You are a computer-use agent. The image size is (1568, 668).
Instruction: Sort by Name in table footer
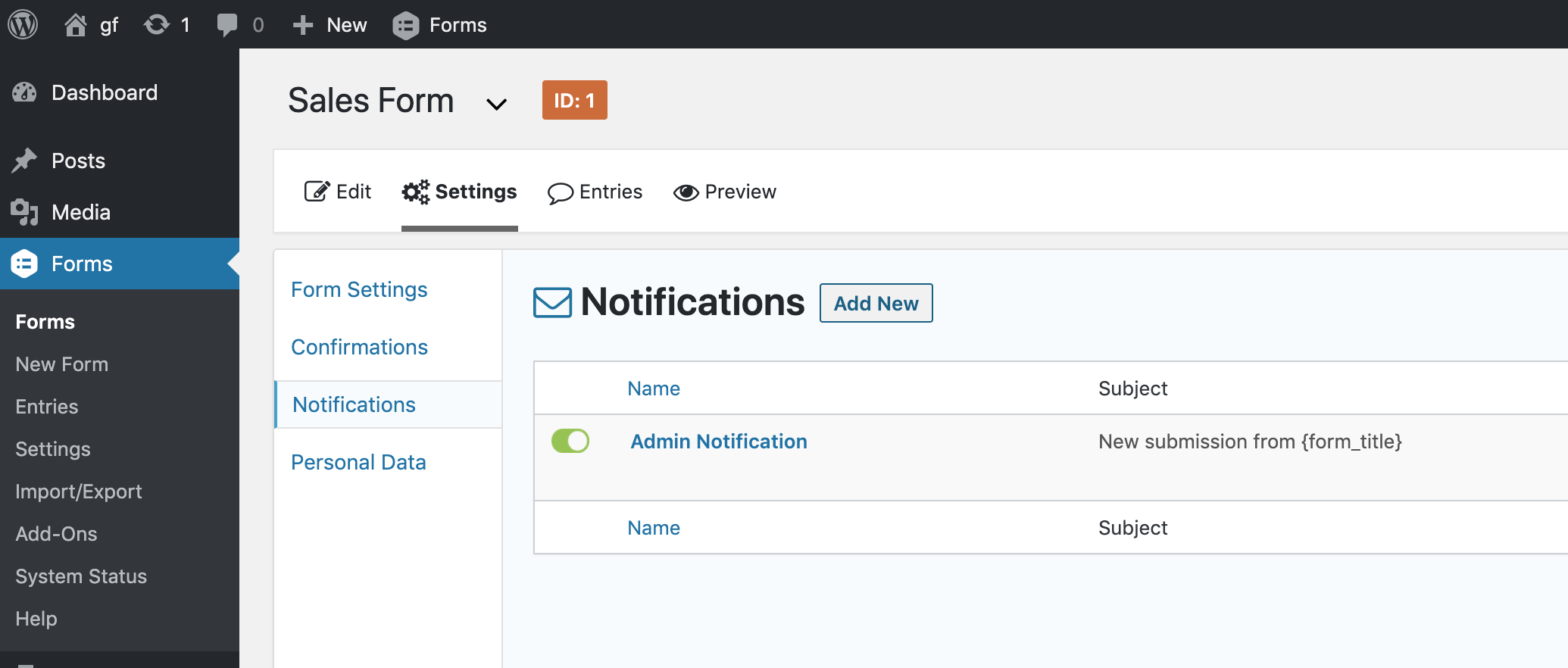[x=654, y=528]
